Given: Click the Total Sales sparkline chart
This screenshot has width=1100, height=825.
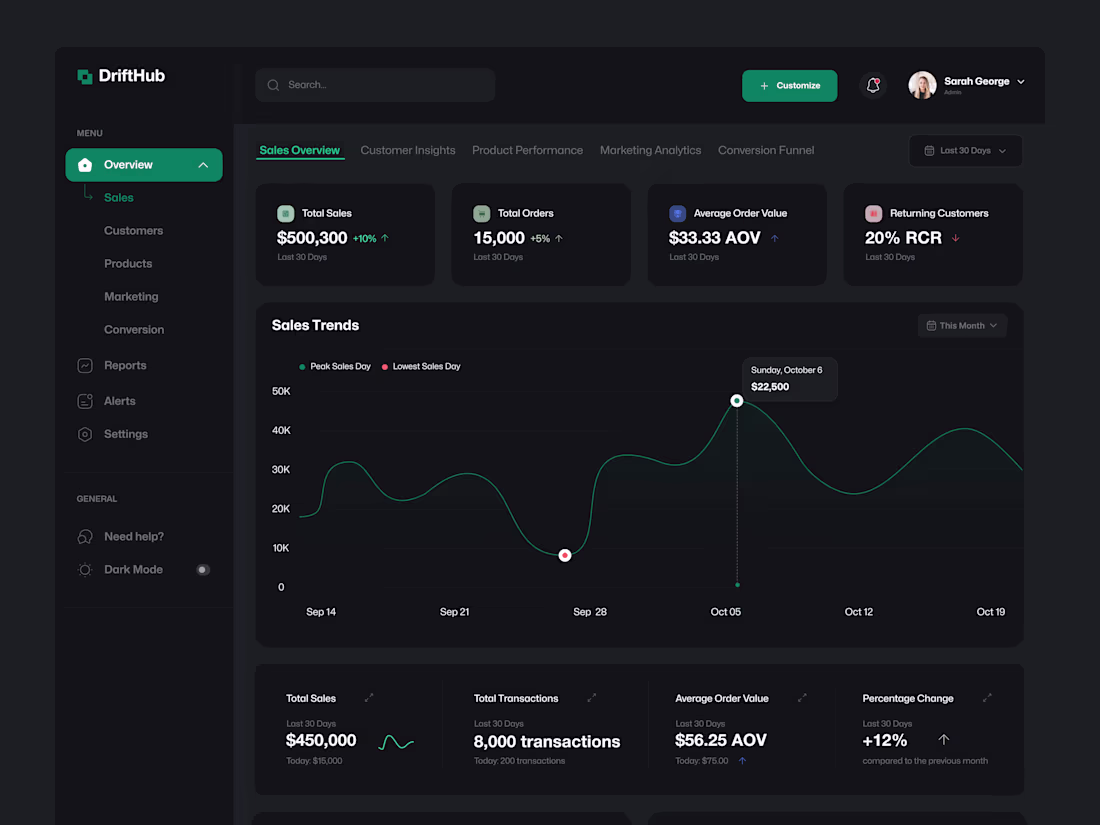Looking at the screenshot, I should (x=394, y=740).
